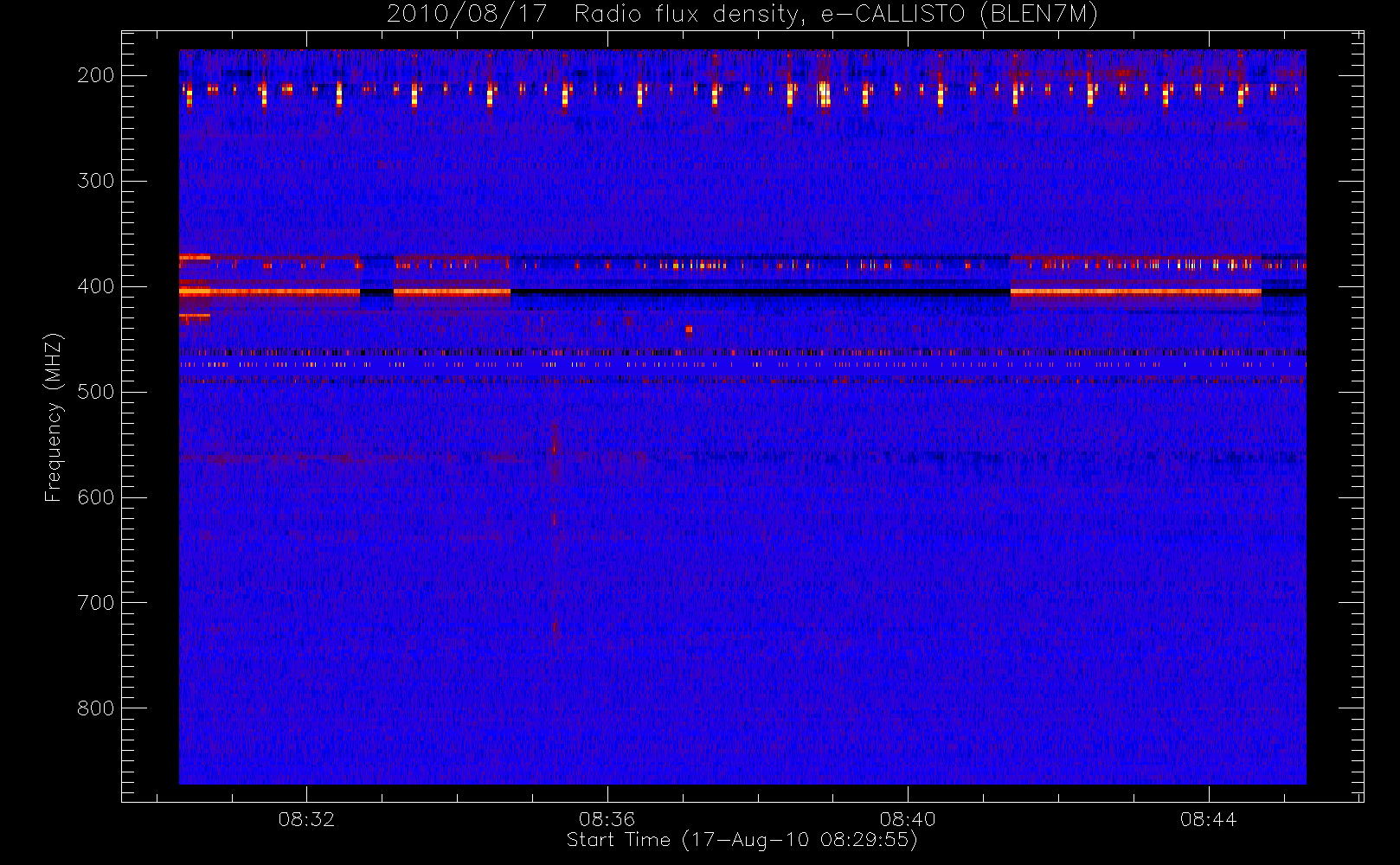
Task: Click the 08:40 time tick label
Action: click(908, 819)
